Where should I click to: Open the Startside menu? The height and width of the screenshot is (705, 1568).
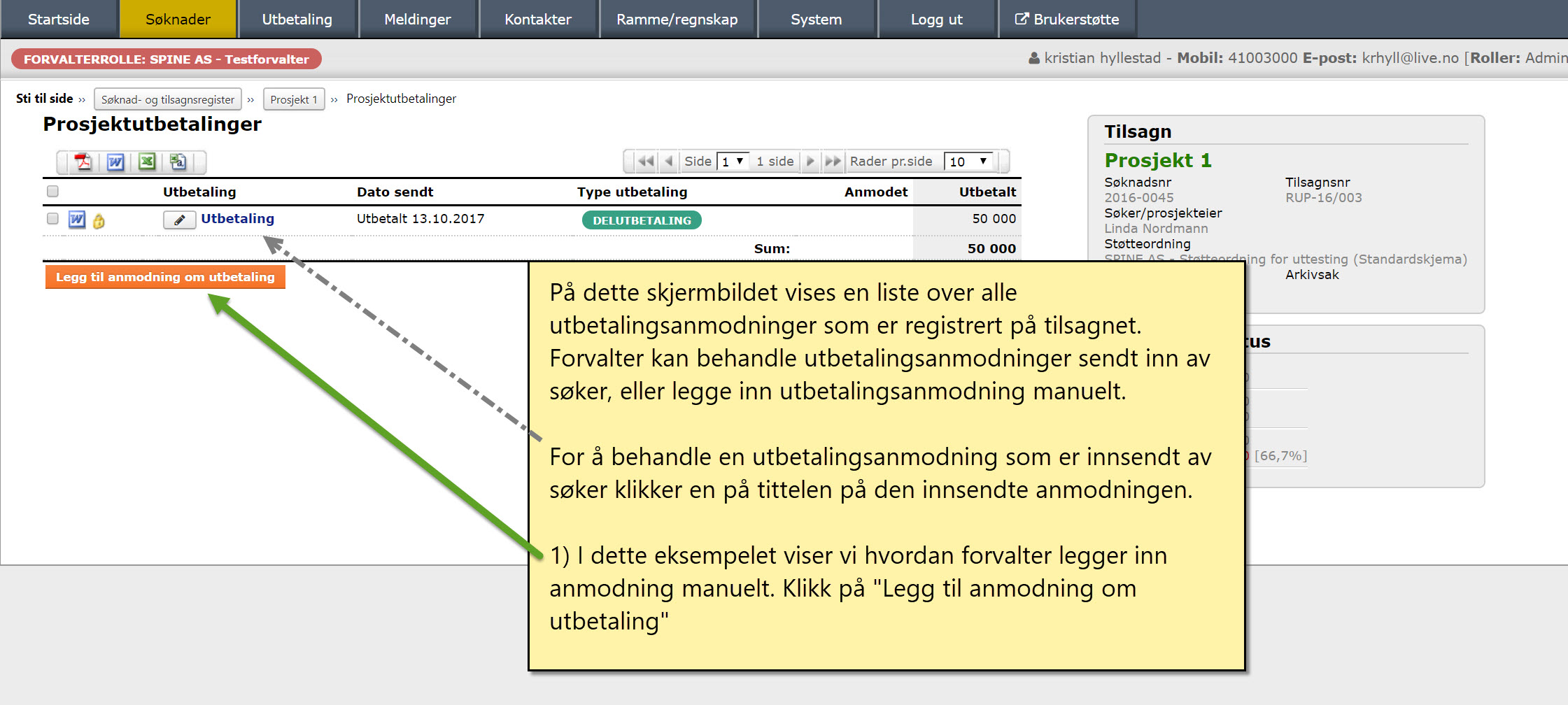pos(59,19)
